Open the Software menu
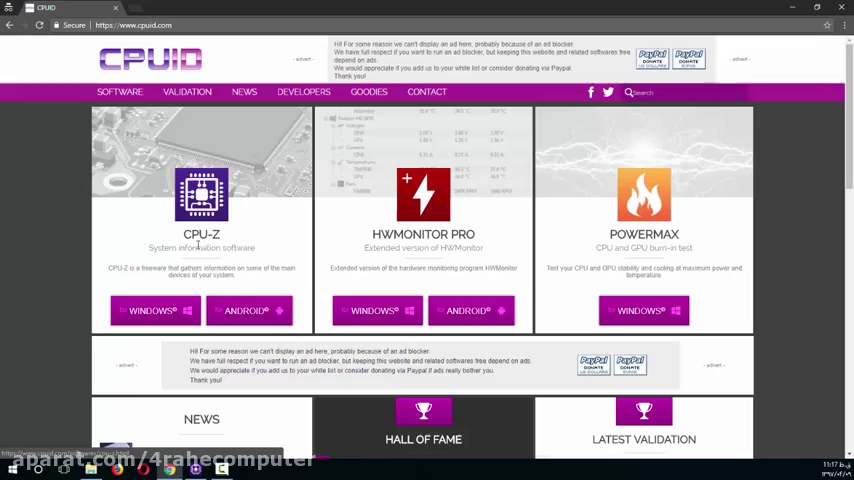854x480 pixels. (120, 92)
